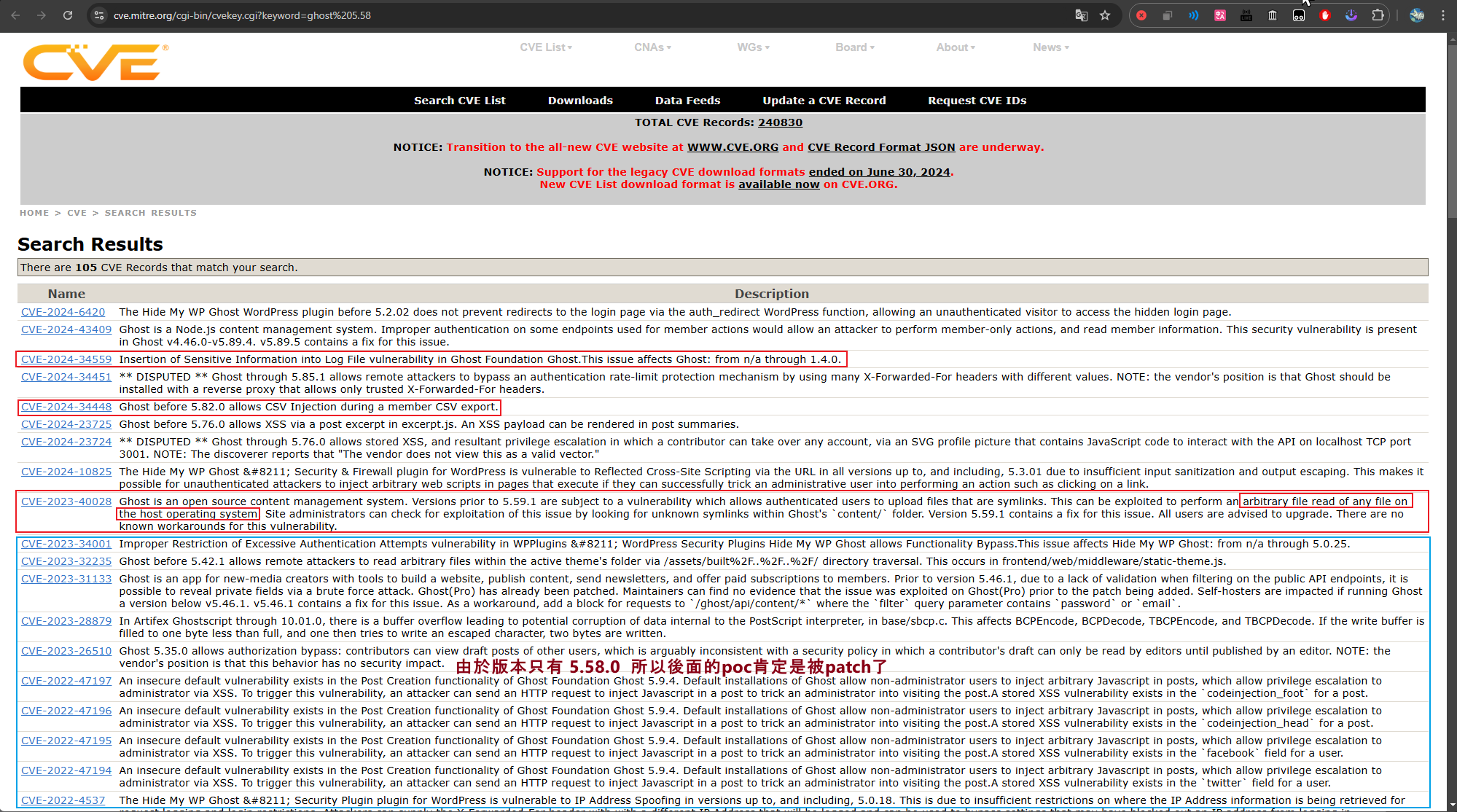View site information icon in address bar

tap(99, 15)
